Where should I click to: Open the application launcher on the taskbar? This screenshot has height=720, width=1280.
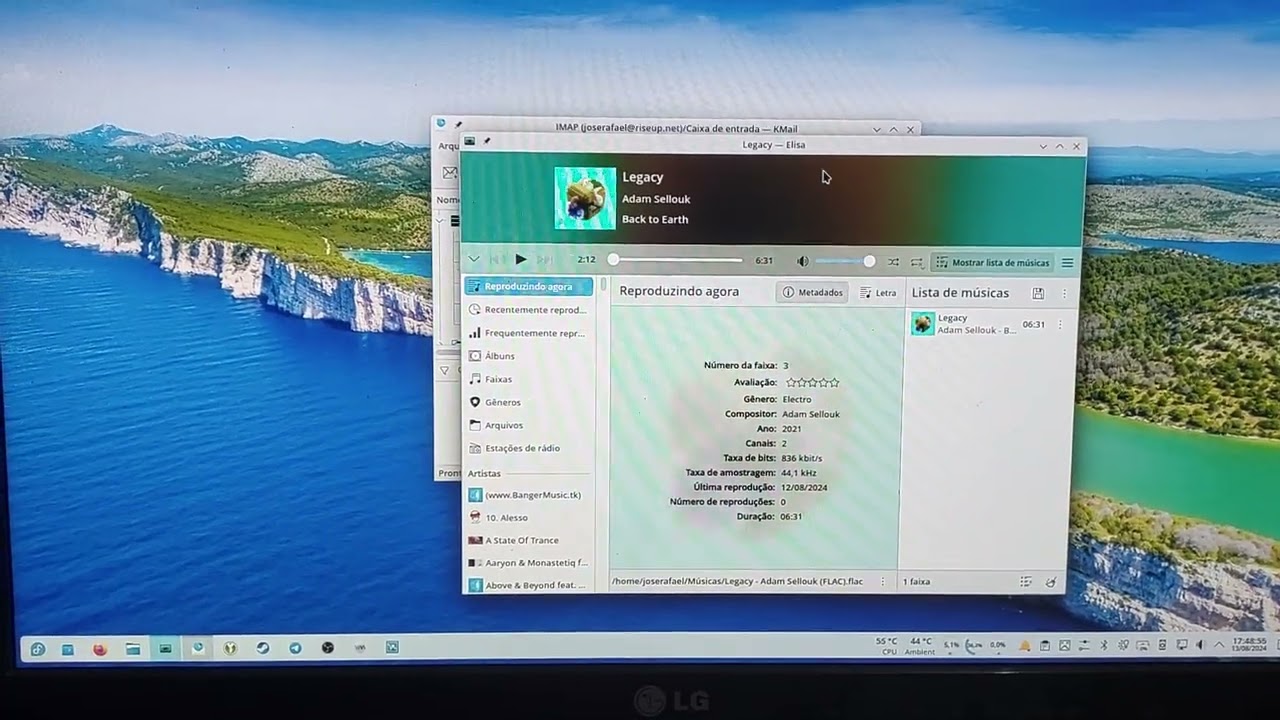point(37,649)
